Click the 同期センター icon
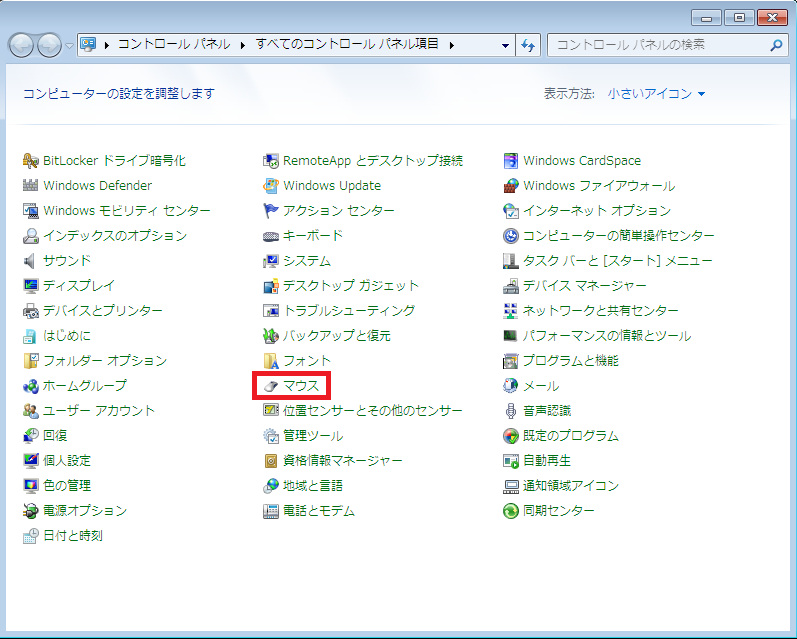 (510, 510)
